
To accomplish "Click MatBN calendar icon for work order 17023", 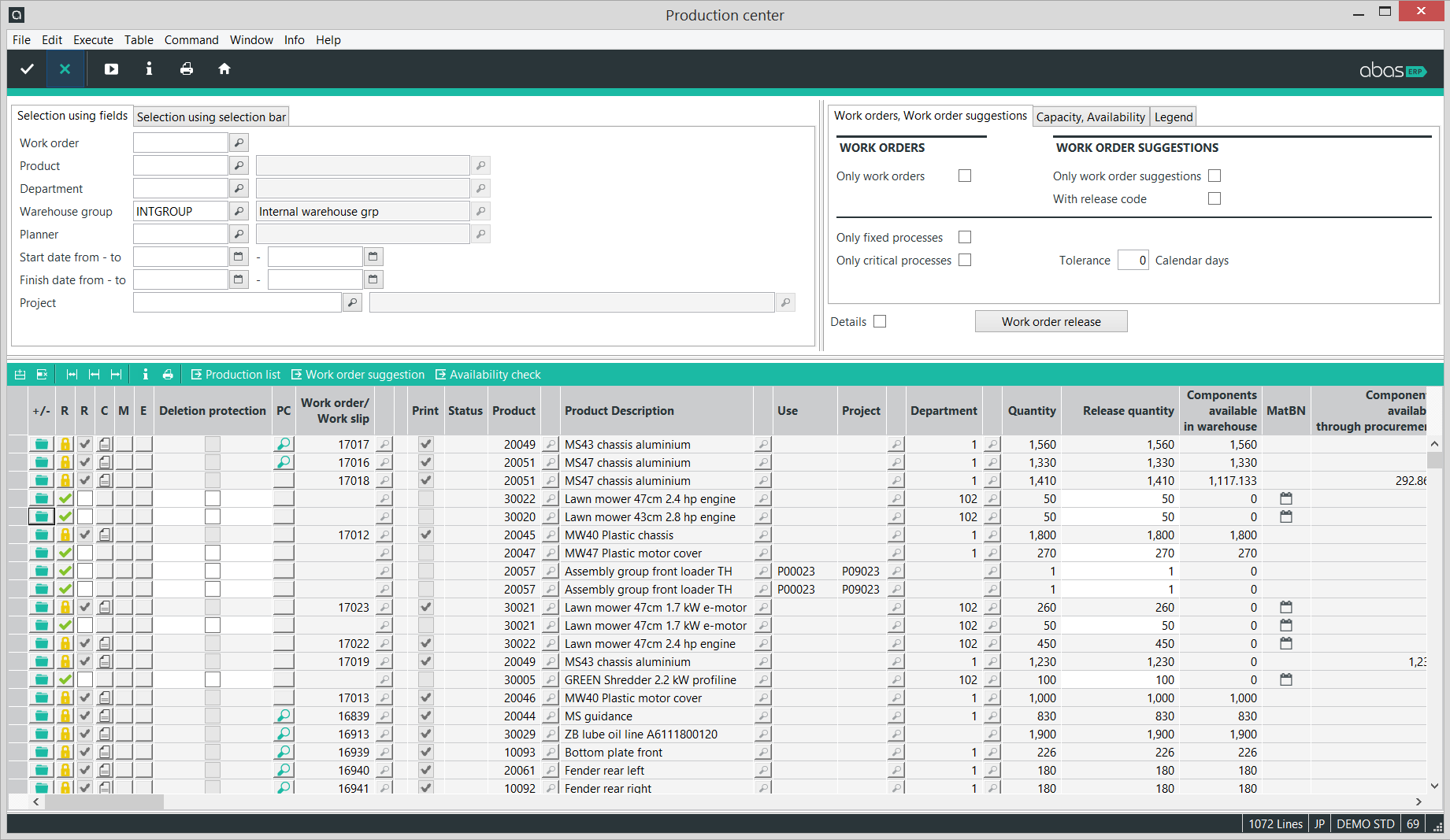I will (x=1286, y=607).
